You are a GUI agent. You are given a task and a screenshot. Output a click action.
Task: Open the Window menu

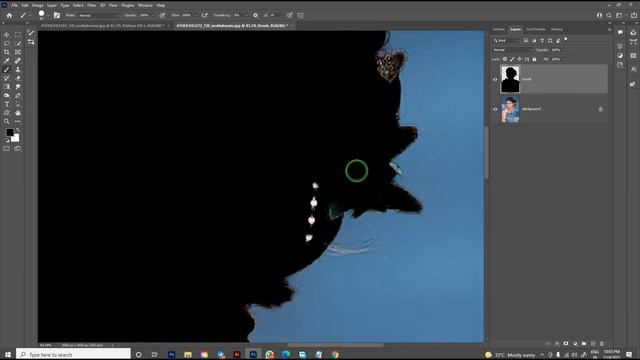point(145,5)
